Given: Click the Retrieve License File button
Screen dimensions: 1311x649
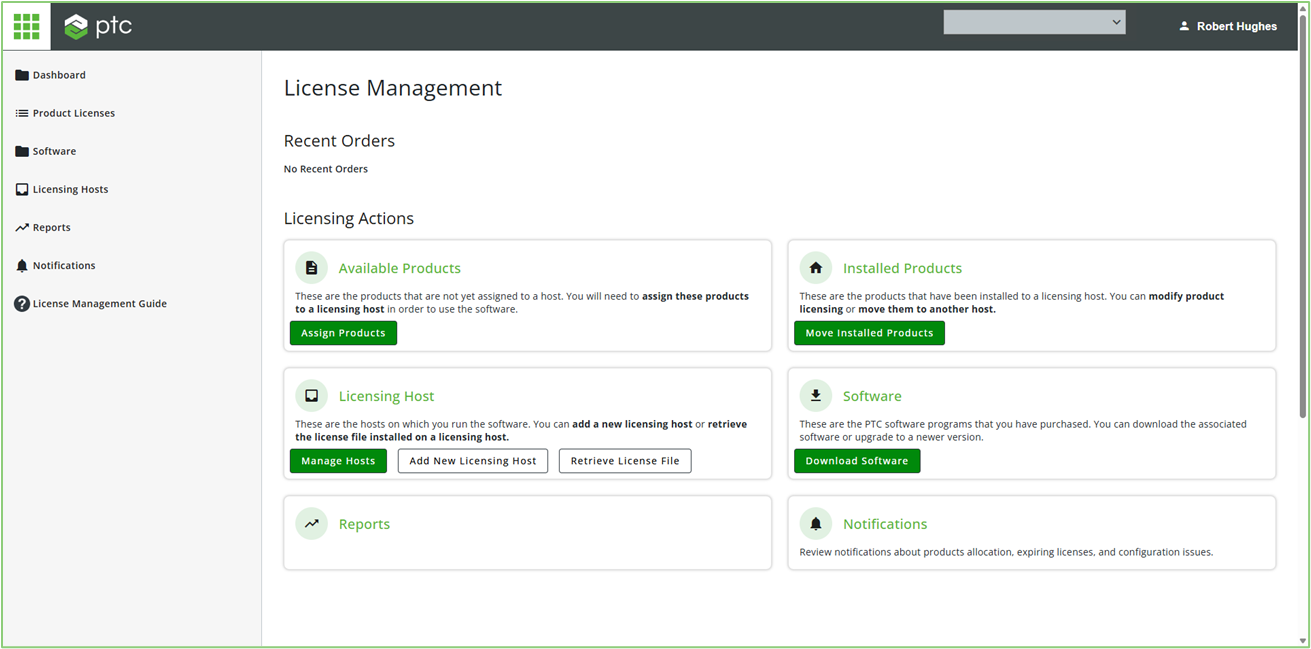Looking at the screenshot, I should pos(625,461).
